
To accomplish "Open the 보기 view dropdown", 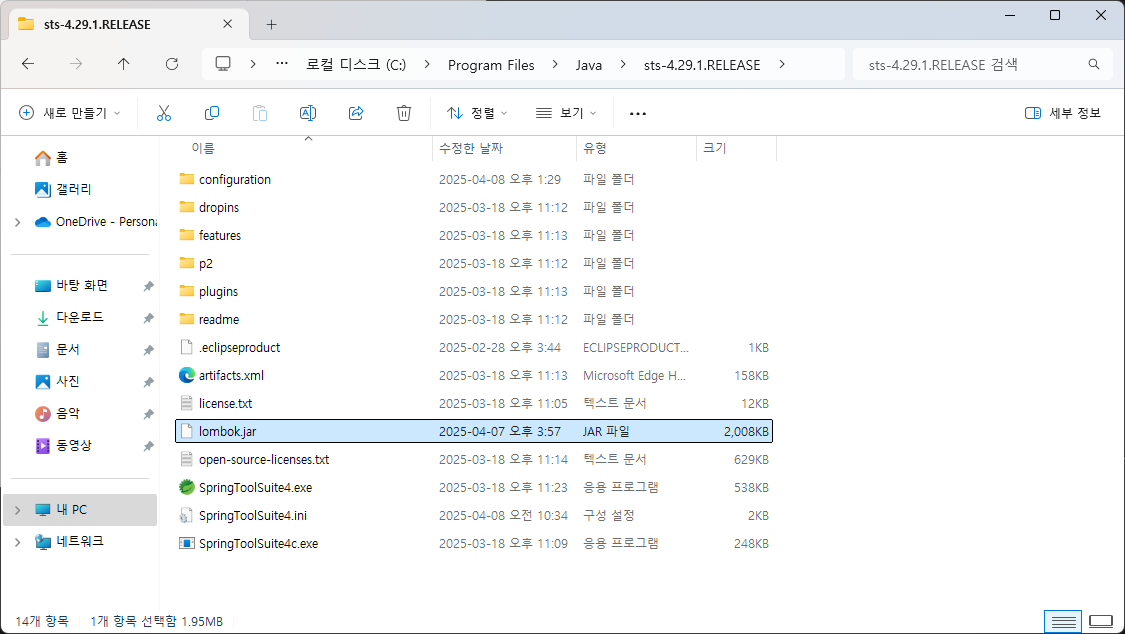I will pyautogui.click(x=566, y=113).
